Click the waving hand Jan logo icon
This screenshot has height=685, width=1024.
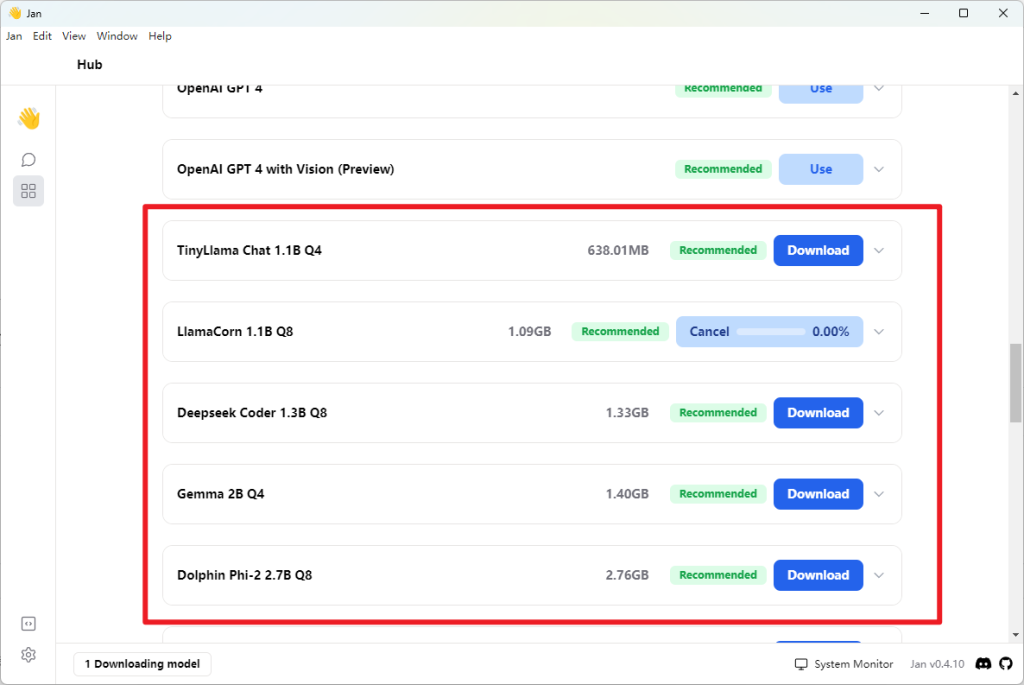pos(28,119)
